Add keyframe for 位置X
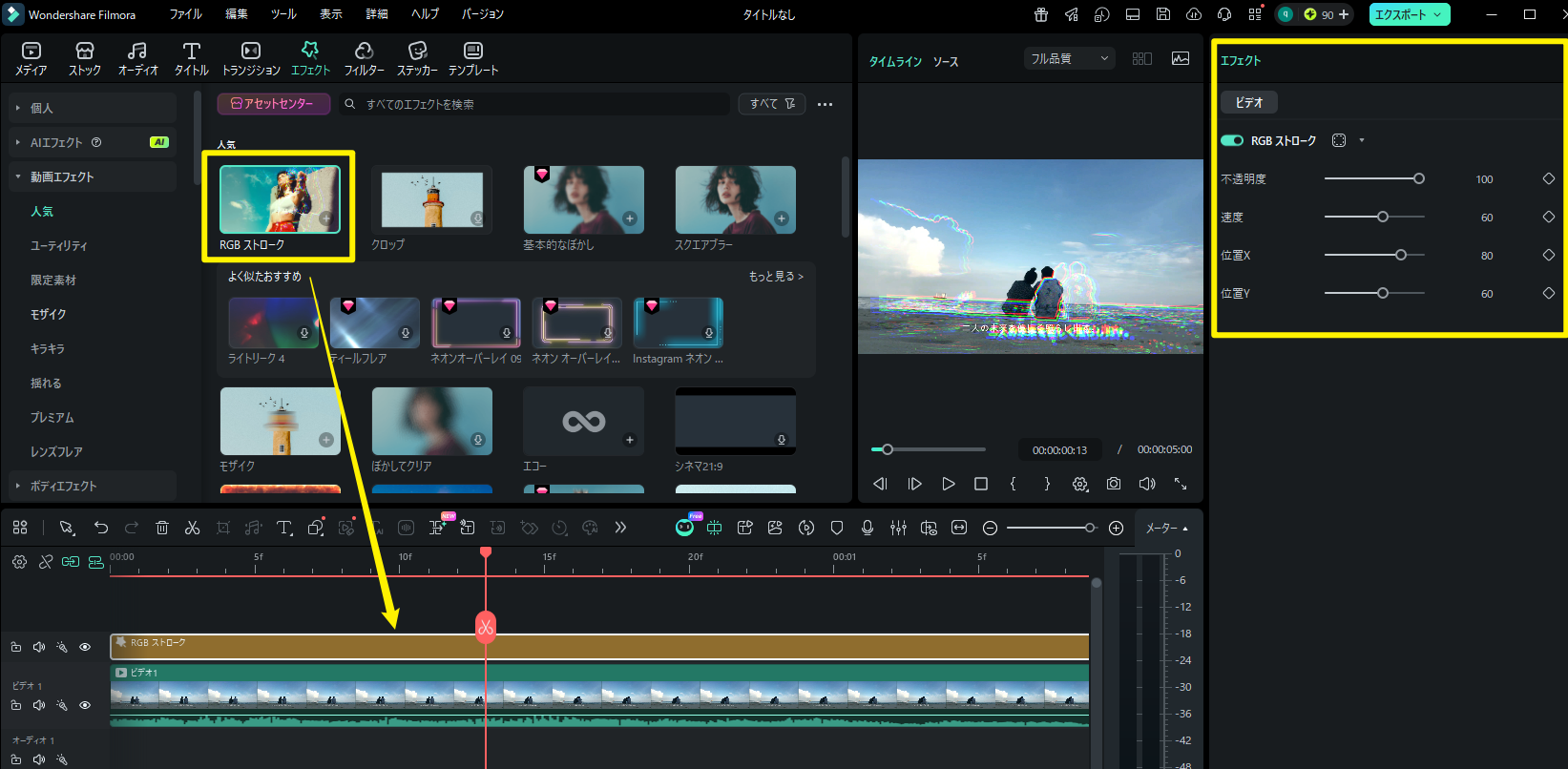This screenshot has height=769, width=1568. pyautogui.click(x=1549, y=255)
